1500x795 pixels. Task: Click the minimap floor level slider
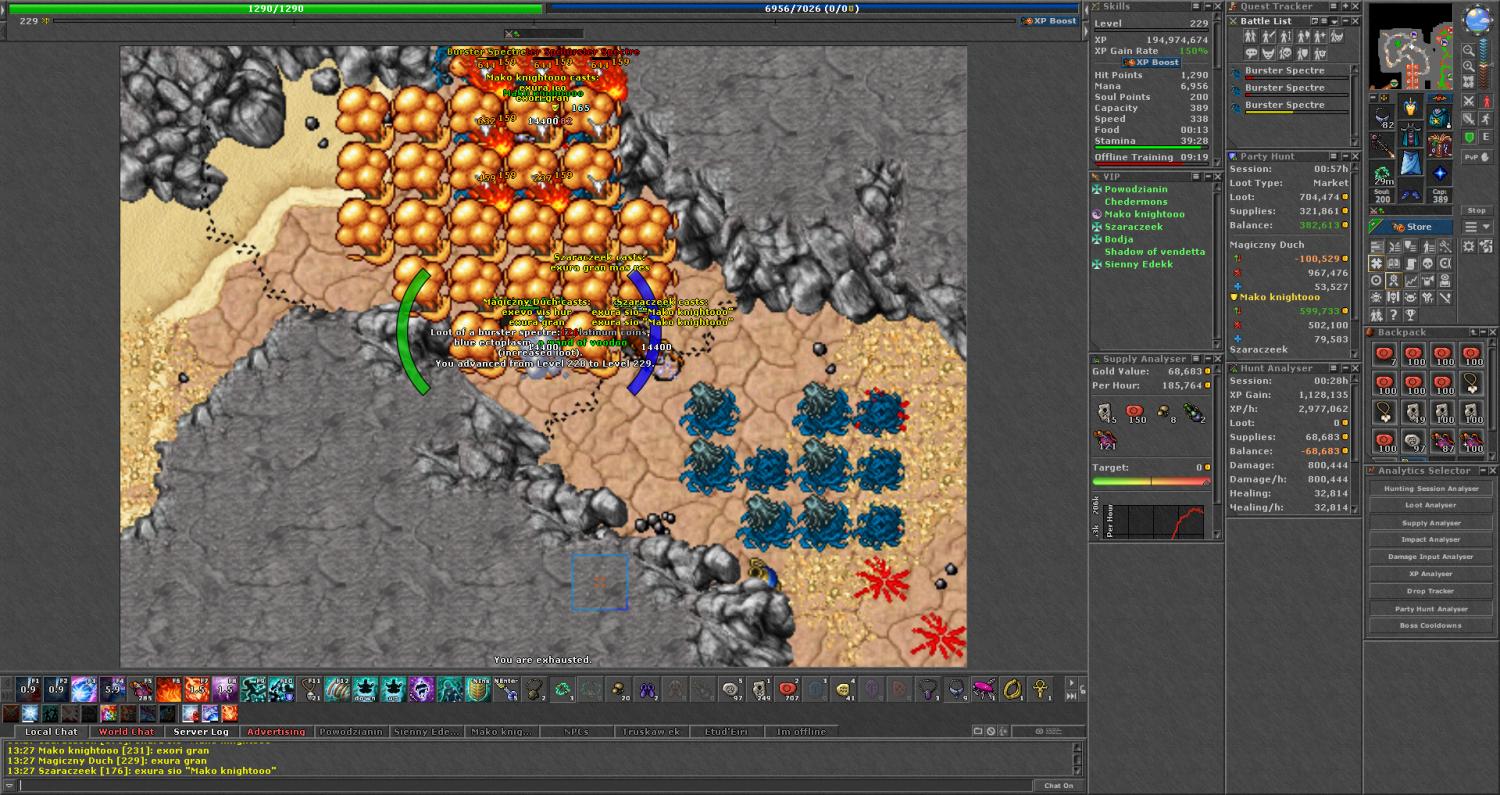[x=1484, y=64]
